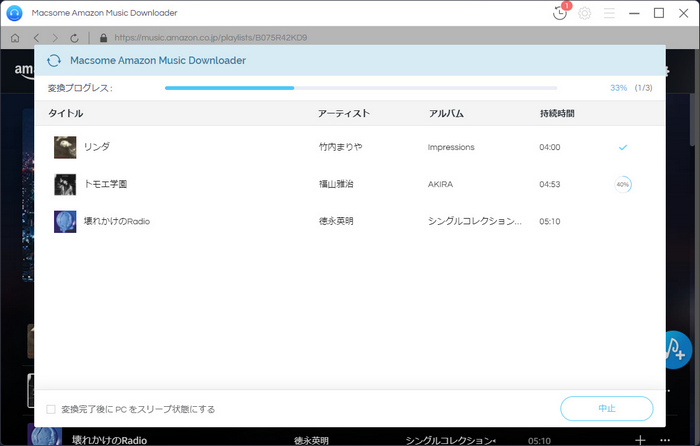Enable sleep after conversion checkbox

pos(51,409)
